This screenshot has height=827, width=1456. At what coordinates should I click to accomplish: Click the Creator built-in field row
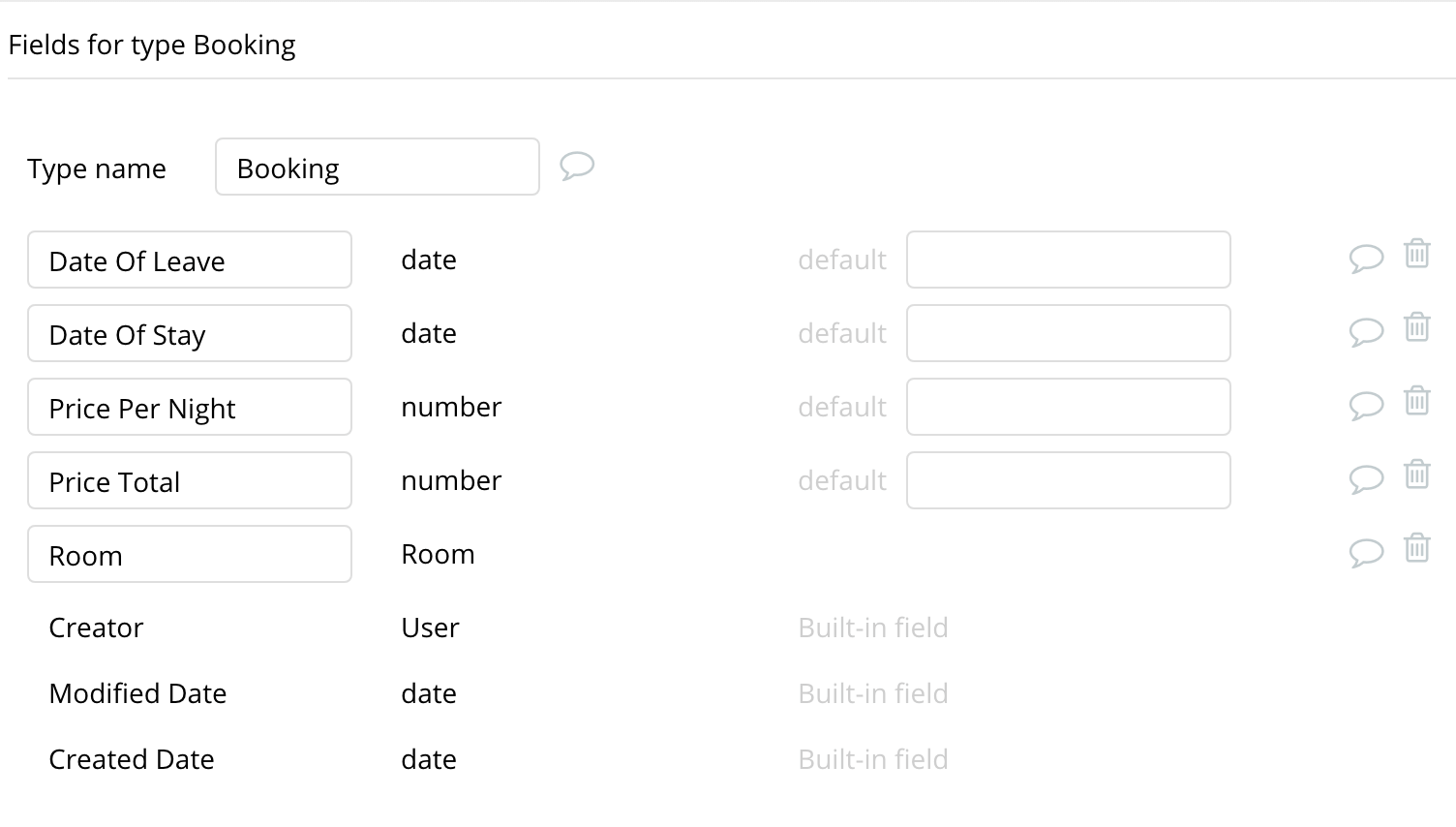(95, 628)
